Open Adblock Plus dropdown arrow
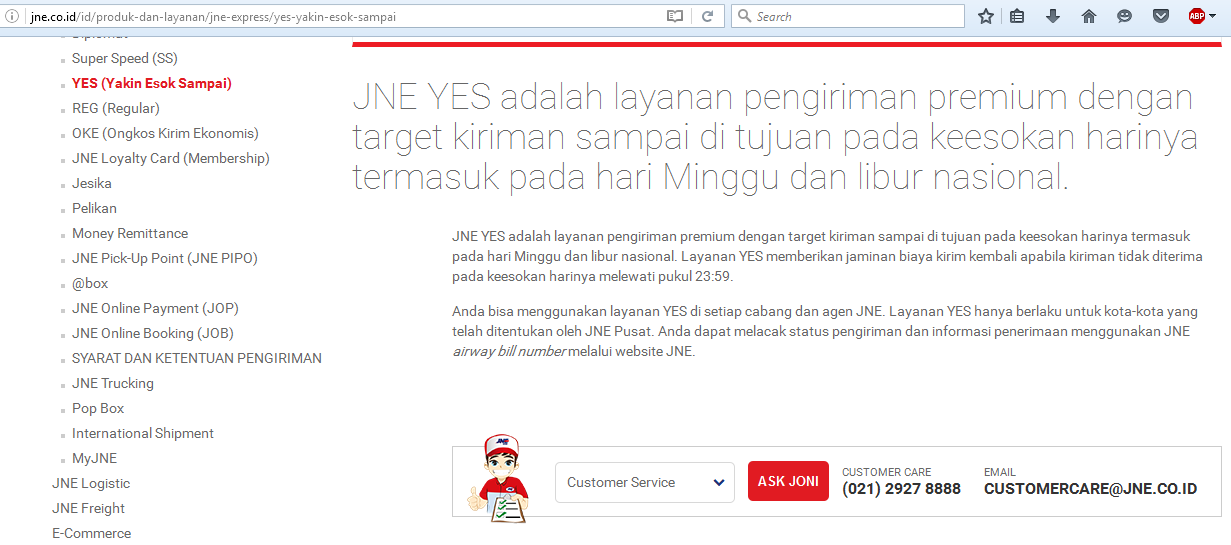Viewport: 1231px width, 545px height. 1214,16
